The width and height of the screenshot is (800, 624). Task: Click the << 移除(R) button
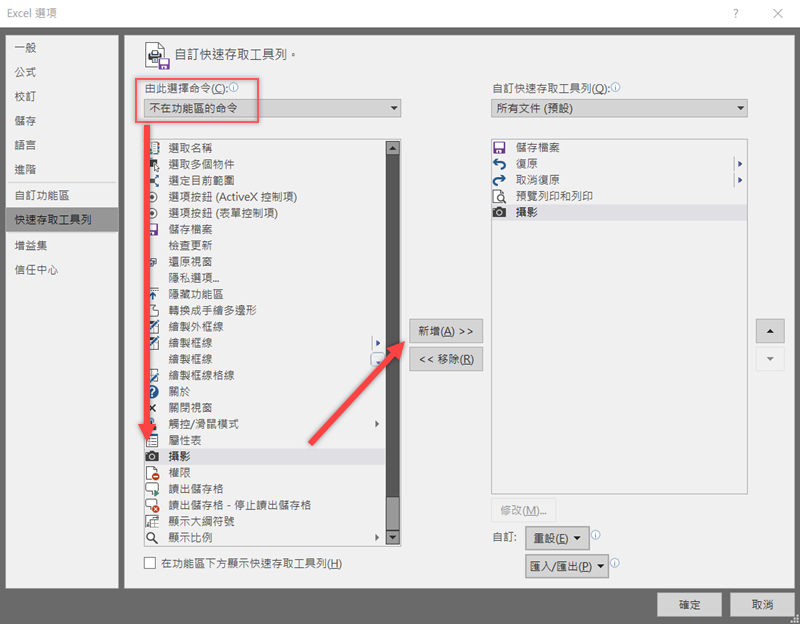pos(446,360)
